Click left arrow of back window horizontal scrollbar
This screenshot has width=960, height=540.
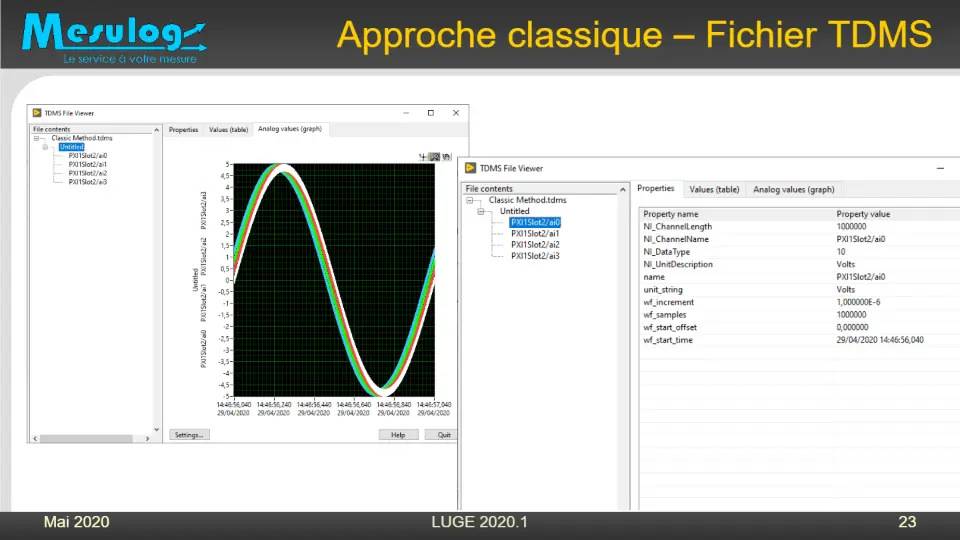35,438
